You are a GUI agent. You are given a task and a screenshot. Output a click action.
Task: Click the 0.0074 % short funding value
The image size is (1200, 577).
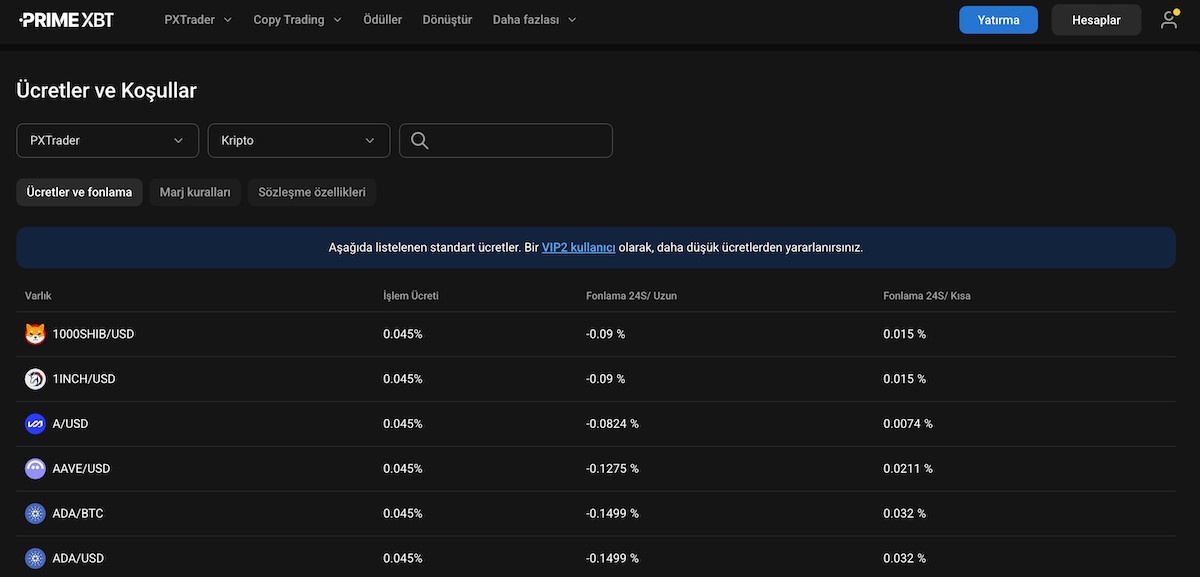click(908, 424)
